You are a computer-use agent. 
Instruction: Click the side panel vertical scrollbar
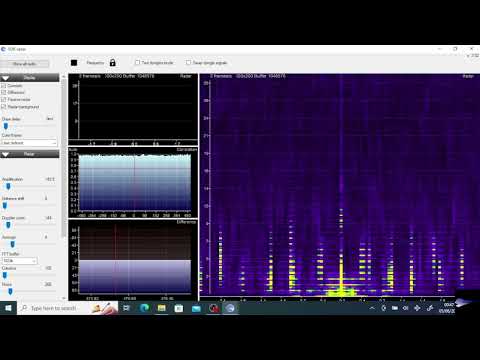coord(64,157)
